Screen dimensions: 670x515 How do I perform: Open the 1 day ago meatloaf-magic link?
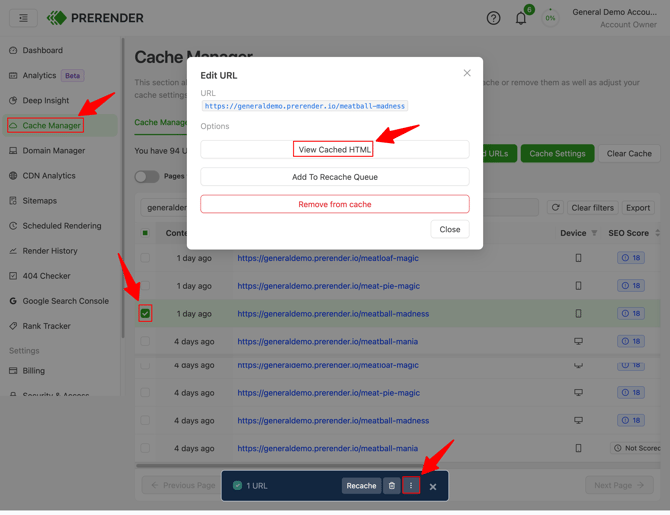328,258
